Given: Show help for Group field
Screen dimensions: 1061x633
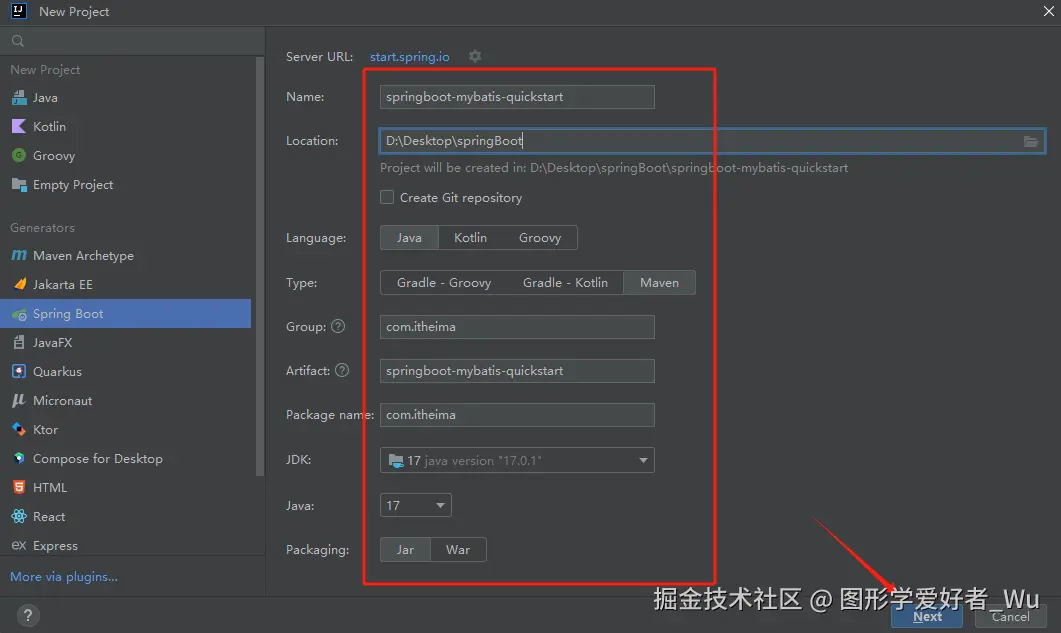Looking at the screenshot, I should coord(338,326).
